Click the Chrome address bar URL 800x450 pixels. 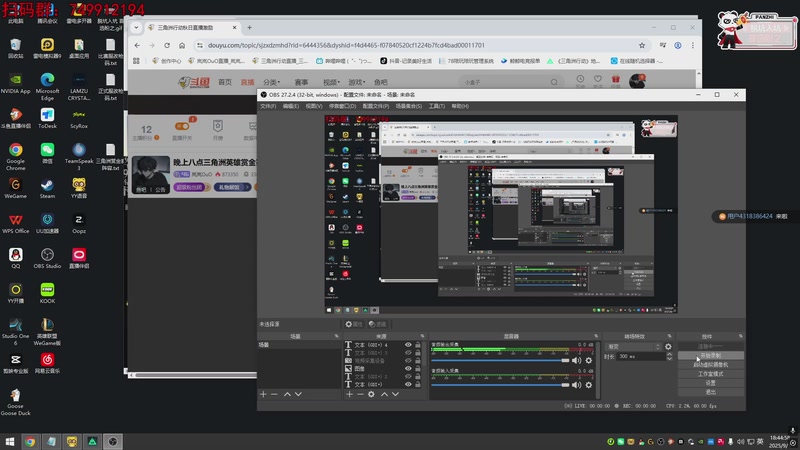[340, 45]
